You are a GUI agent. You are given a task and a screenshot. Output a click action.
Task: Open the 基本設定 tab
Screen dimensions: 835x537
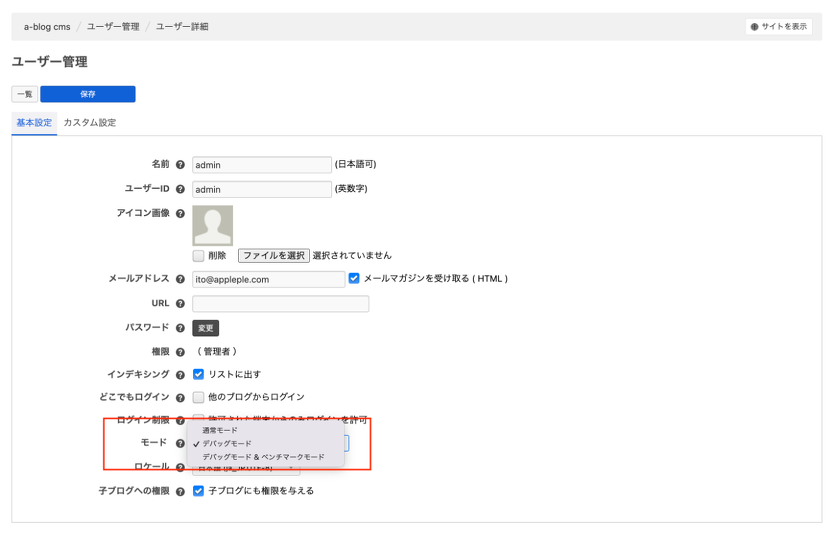34,123
